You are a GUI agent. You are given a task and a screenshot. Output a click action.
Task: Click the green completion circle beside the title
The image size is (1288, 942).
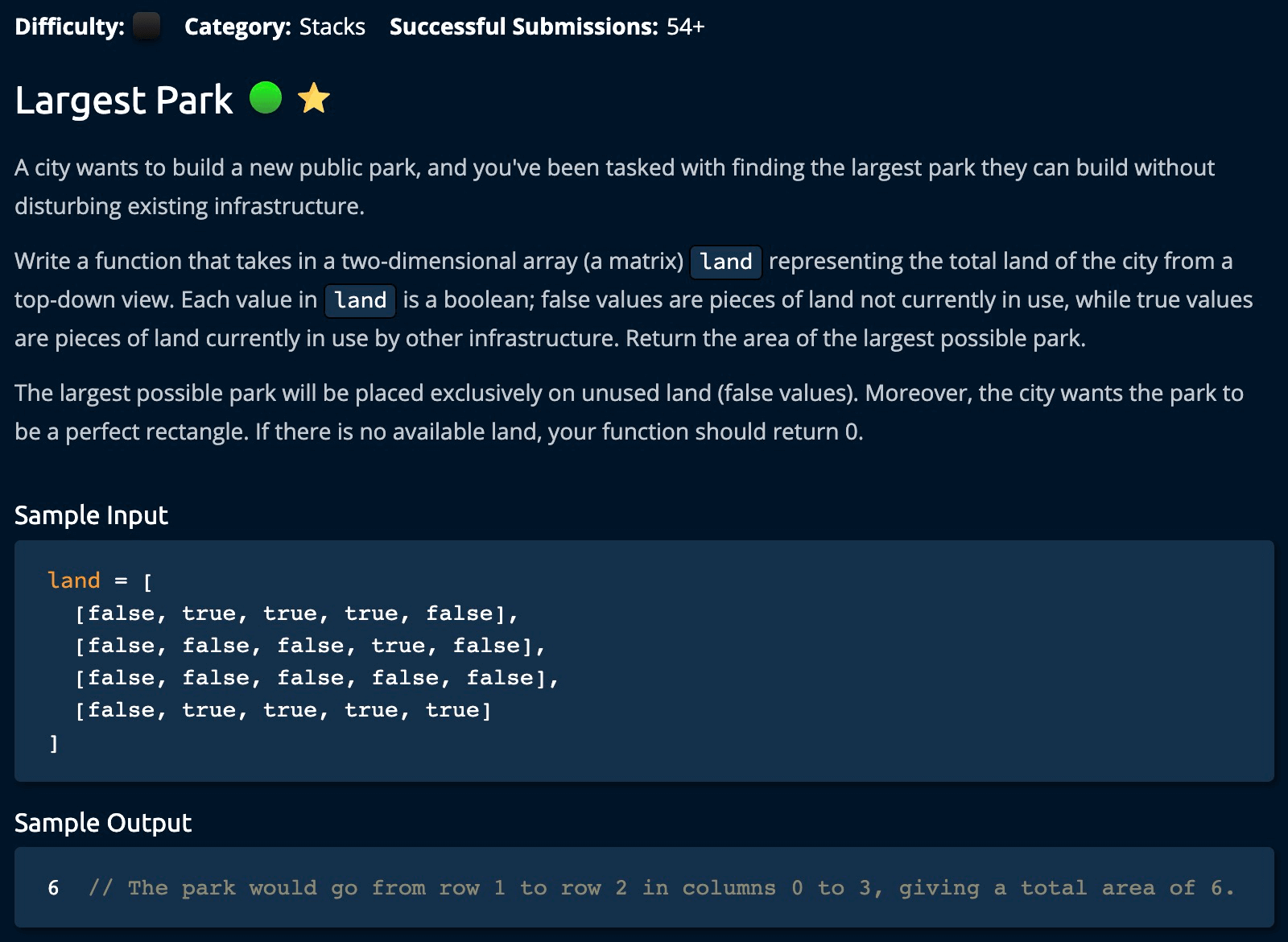[266, 98]
